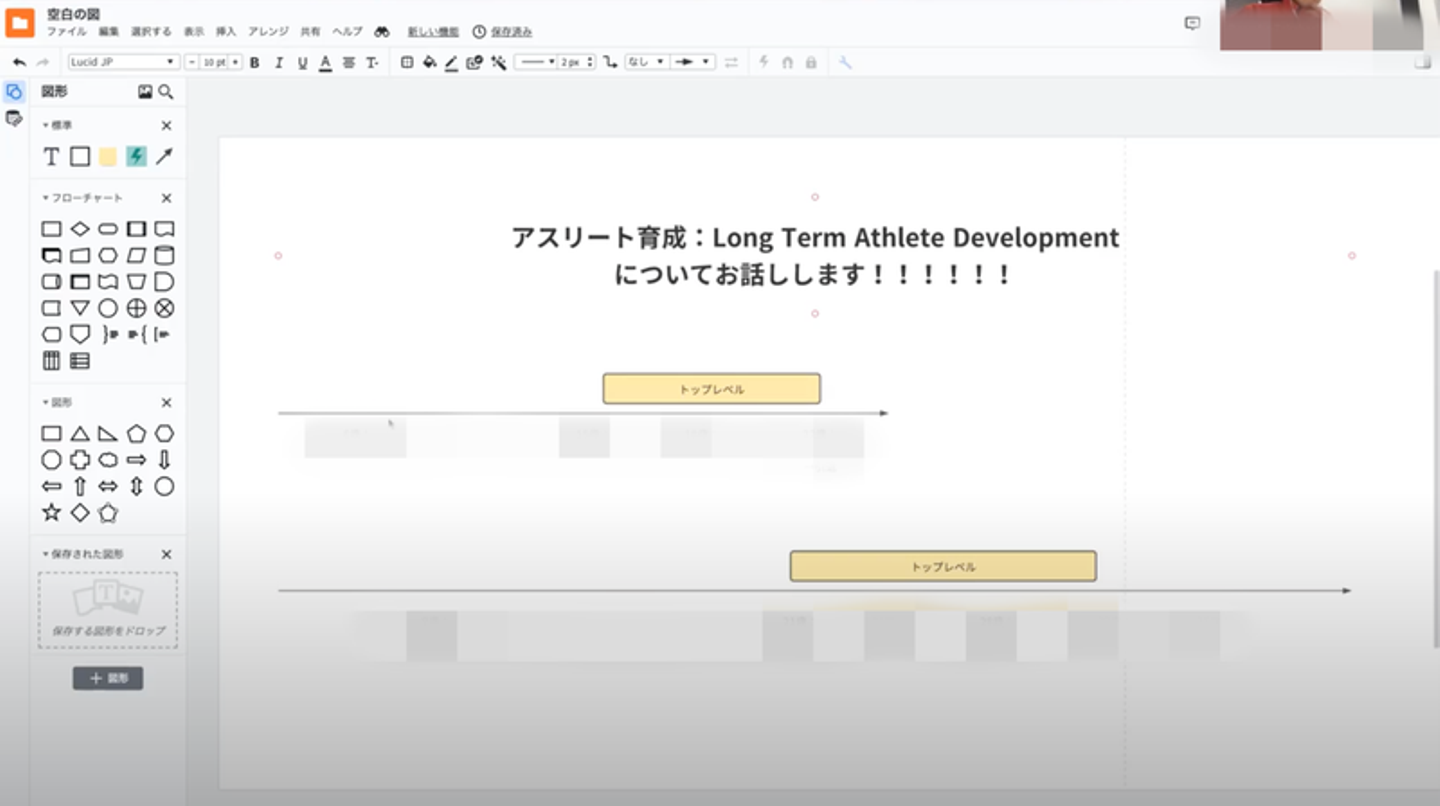Select the down block arrow shape
This screenshot has height=806, width=1440.
[x=164, y=460]
